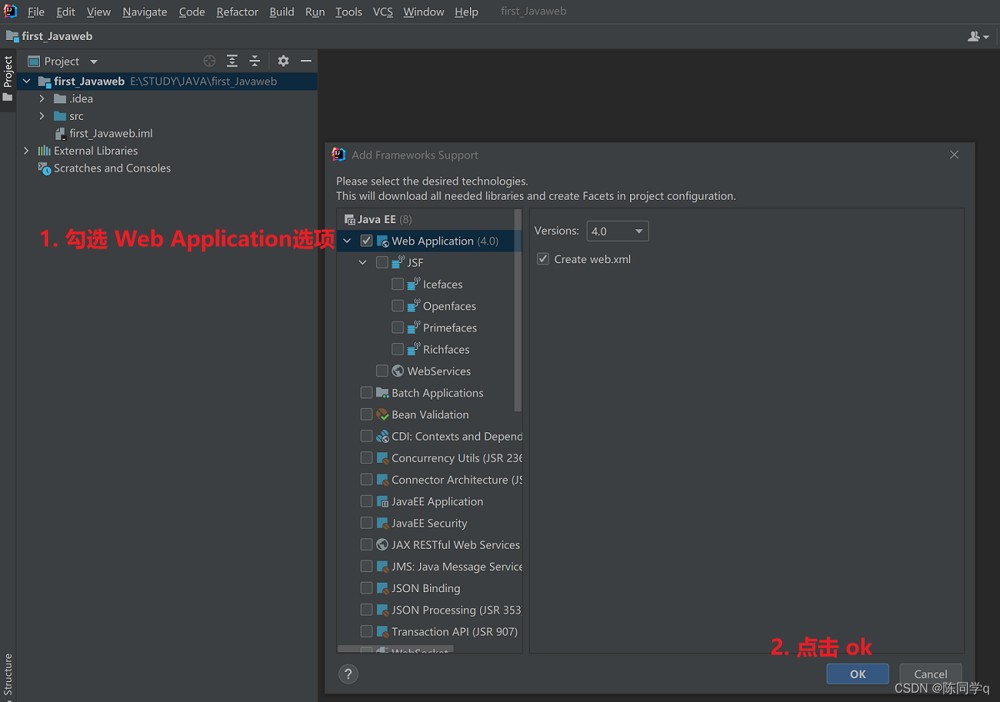
Task: Open the VCS menu
Action: click(x=383, y=11)
